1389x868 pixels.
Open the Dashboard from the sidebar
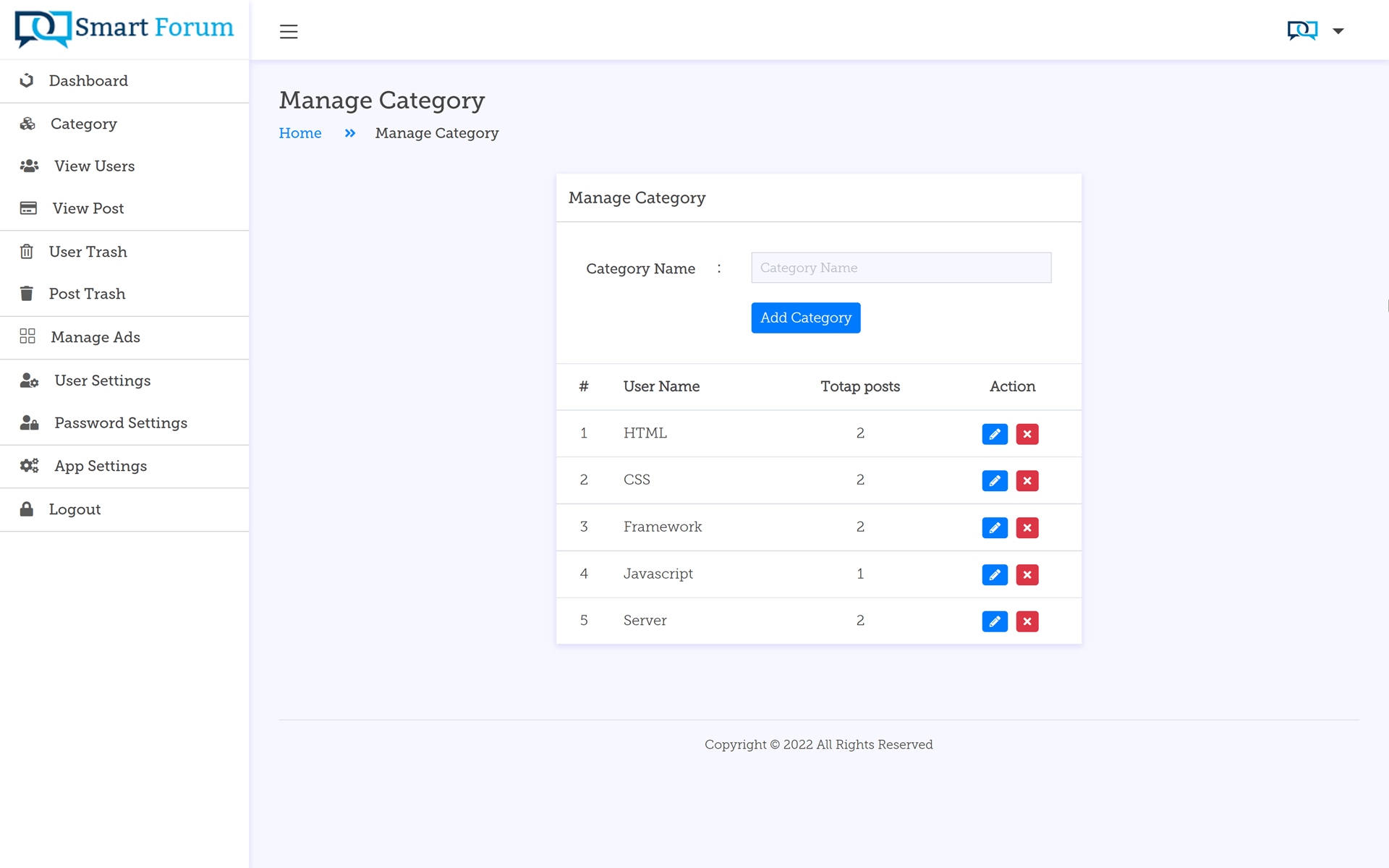coord(88,80)
